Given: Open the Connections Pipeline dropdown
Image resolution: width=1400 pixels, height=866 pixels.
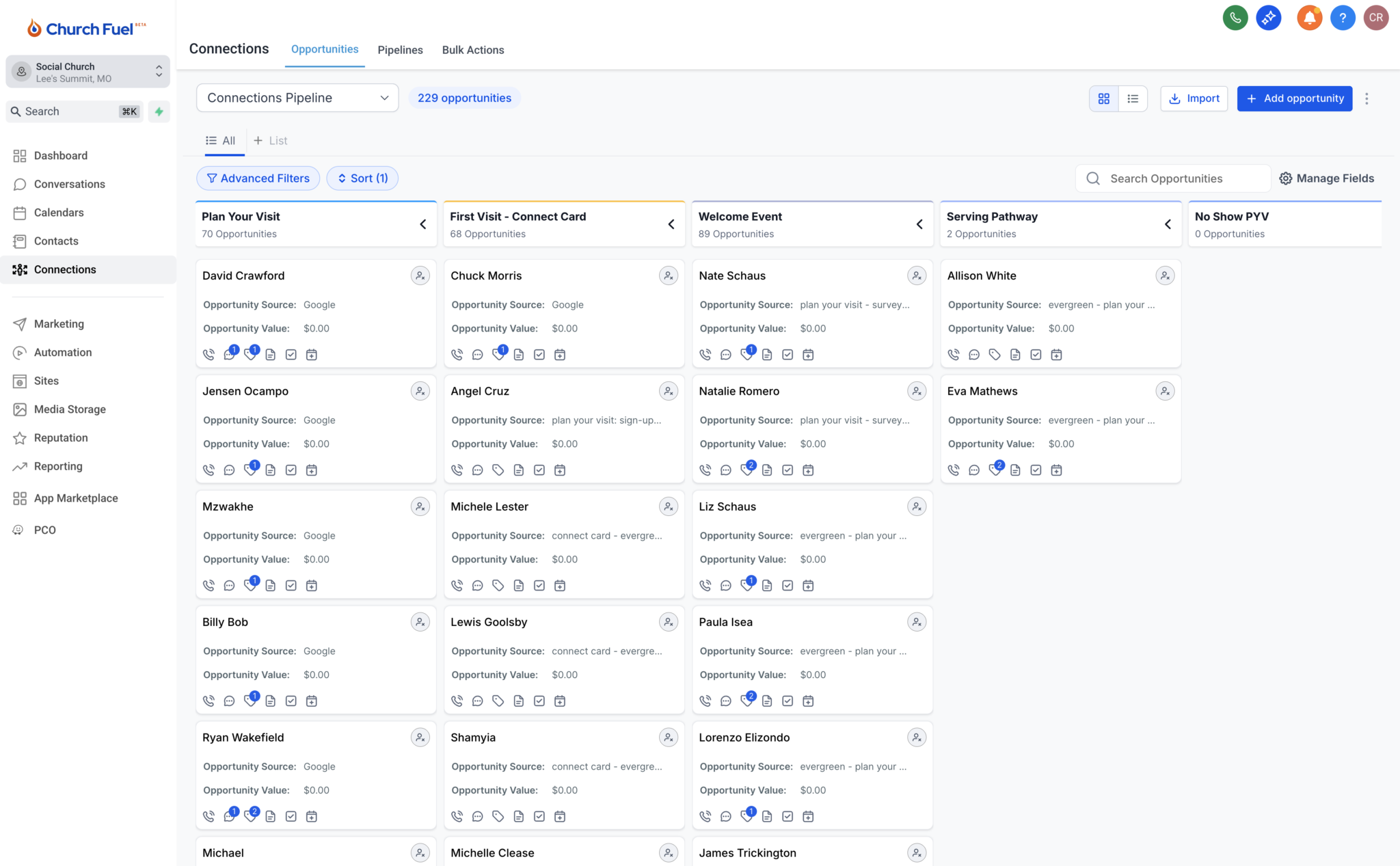Looking at the screenshot, I should pos(297,98).
